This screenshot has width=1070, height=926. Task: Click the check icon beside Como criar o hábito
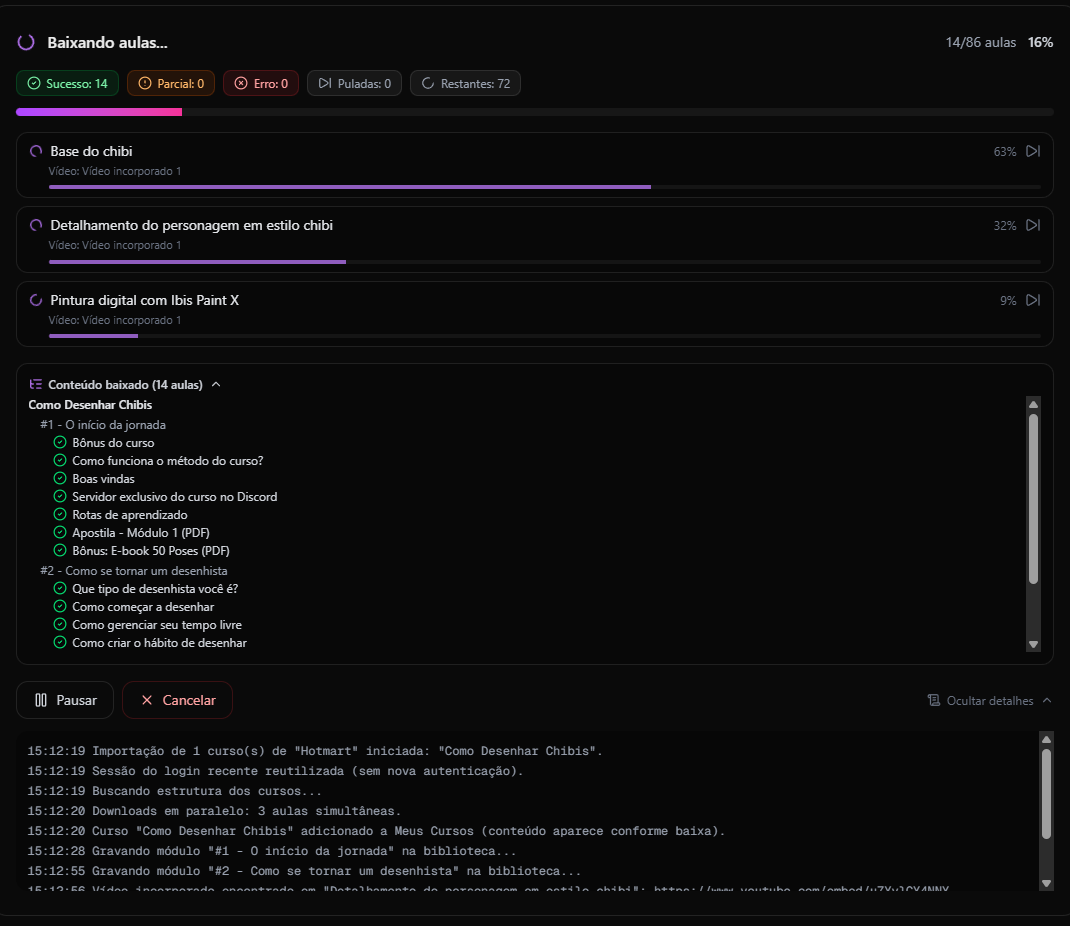coord(60,643)
